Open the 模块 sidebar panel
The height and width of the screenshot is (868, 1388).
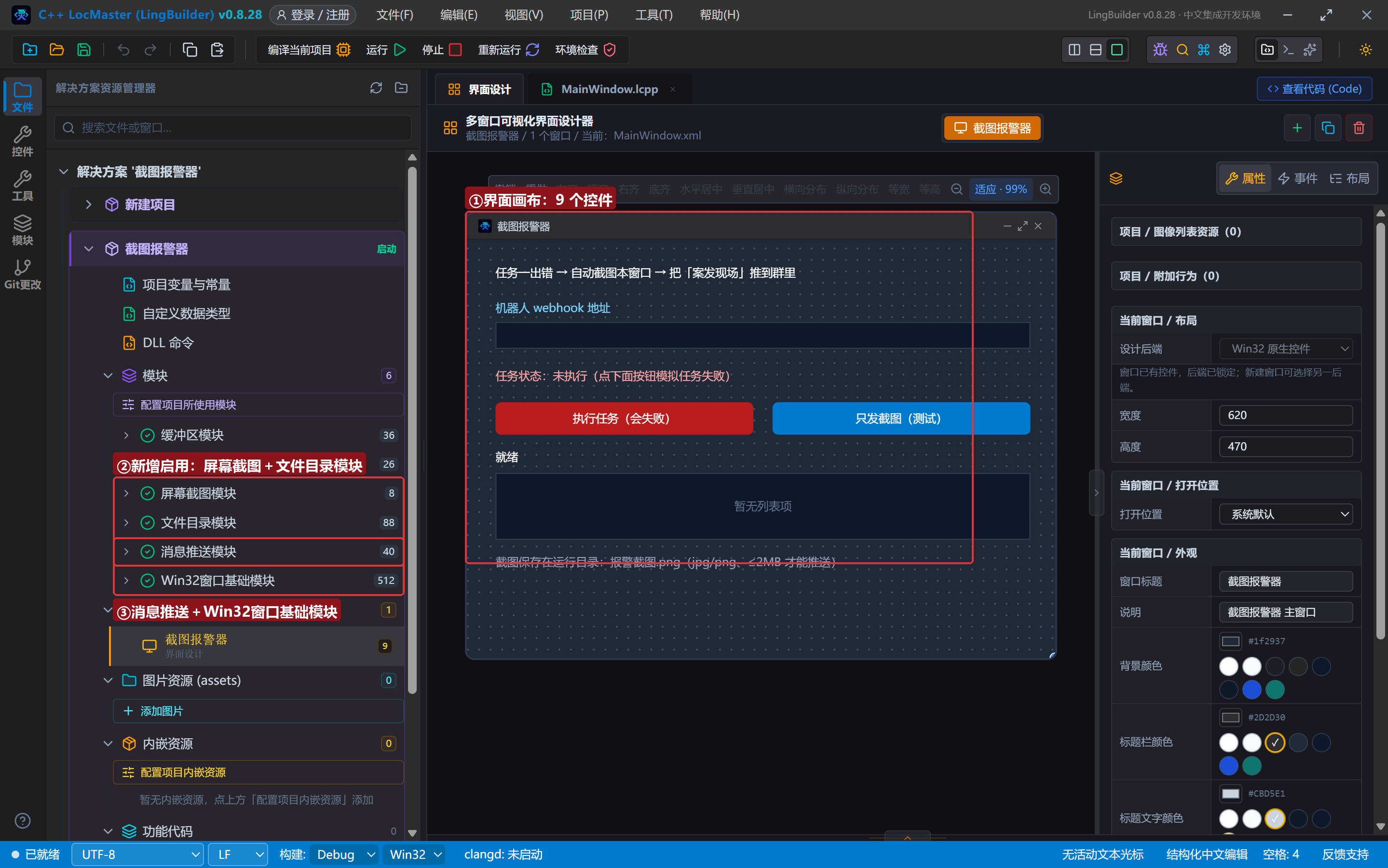tap(22, 230)
